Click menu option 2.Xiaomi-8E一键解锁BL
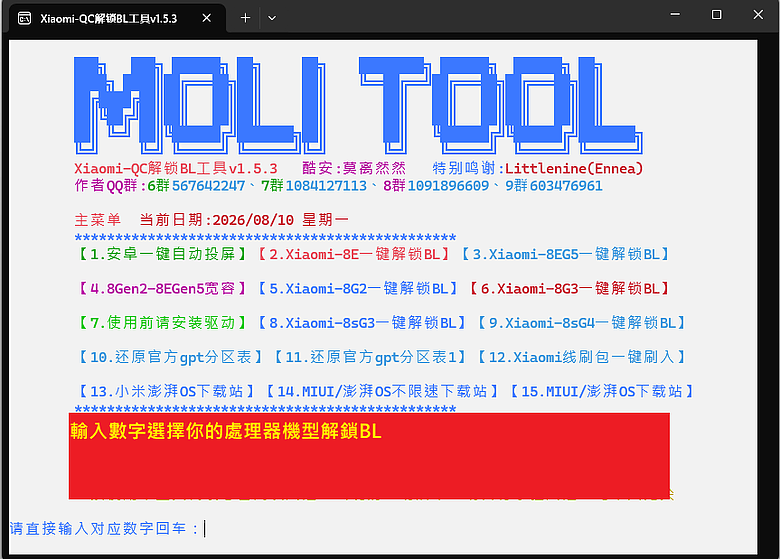This screenshot has width=780, height=559. 354,254
